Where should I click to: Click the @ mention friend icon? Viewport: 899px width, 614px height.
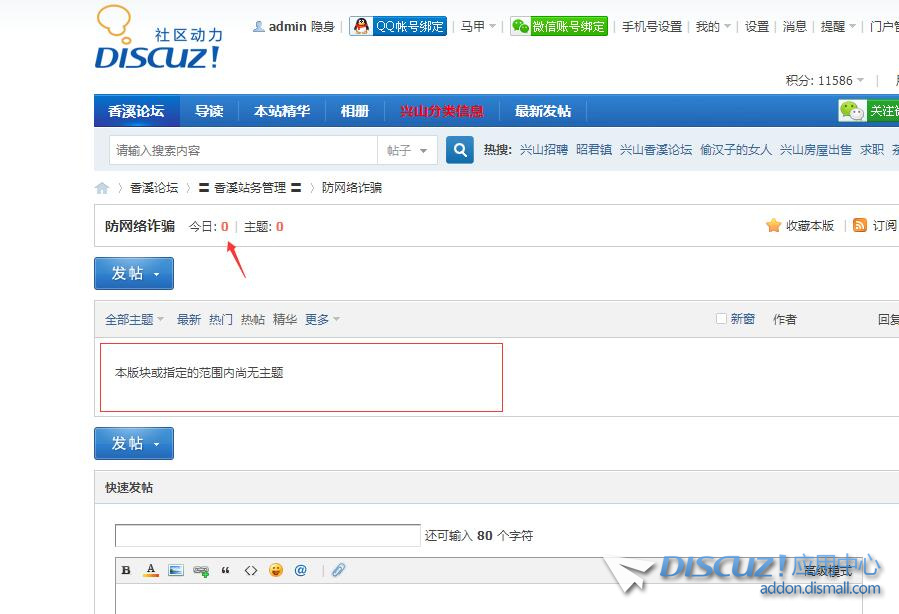300,570
